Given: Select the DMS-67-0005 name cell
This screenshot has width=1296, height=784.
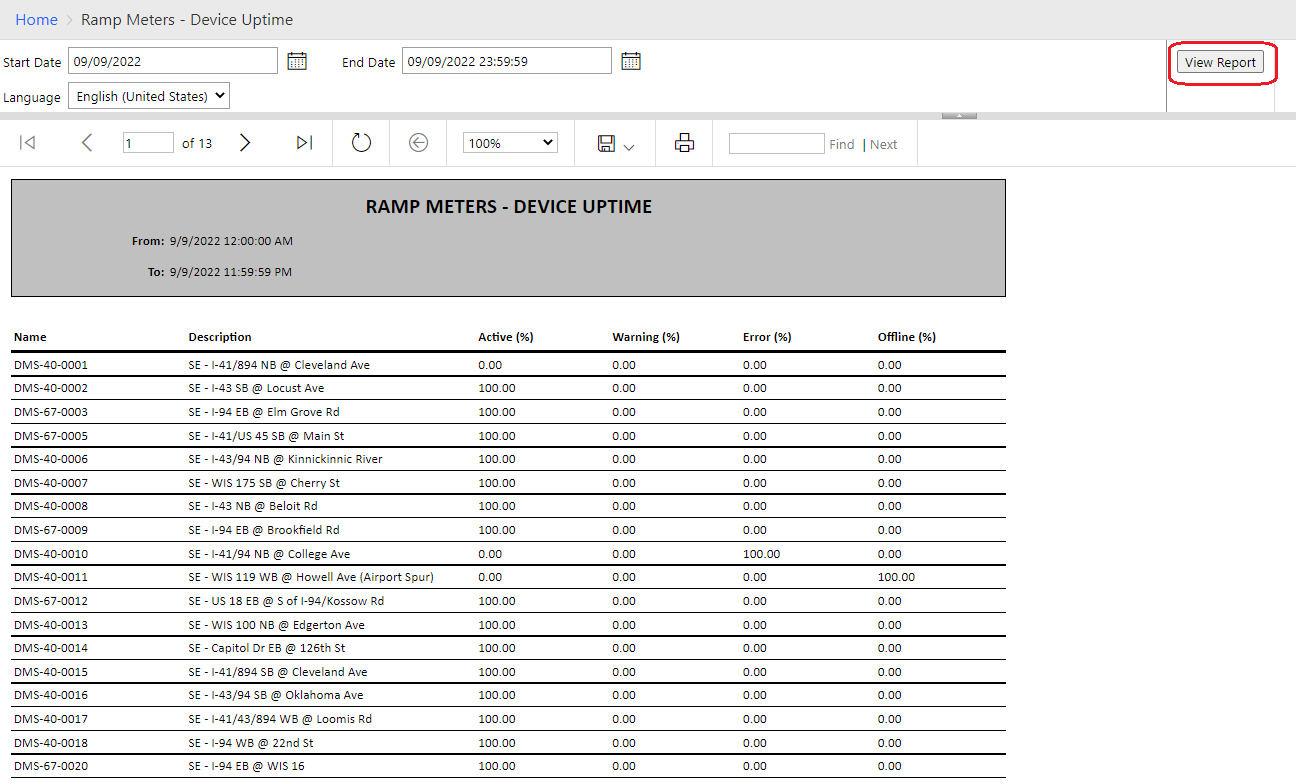Looking at the screenshot, I should 51,436.
